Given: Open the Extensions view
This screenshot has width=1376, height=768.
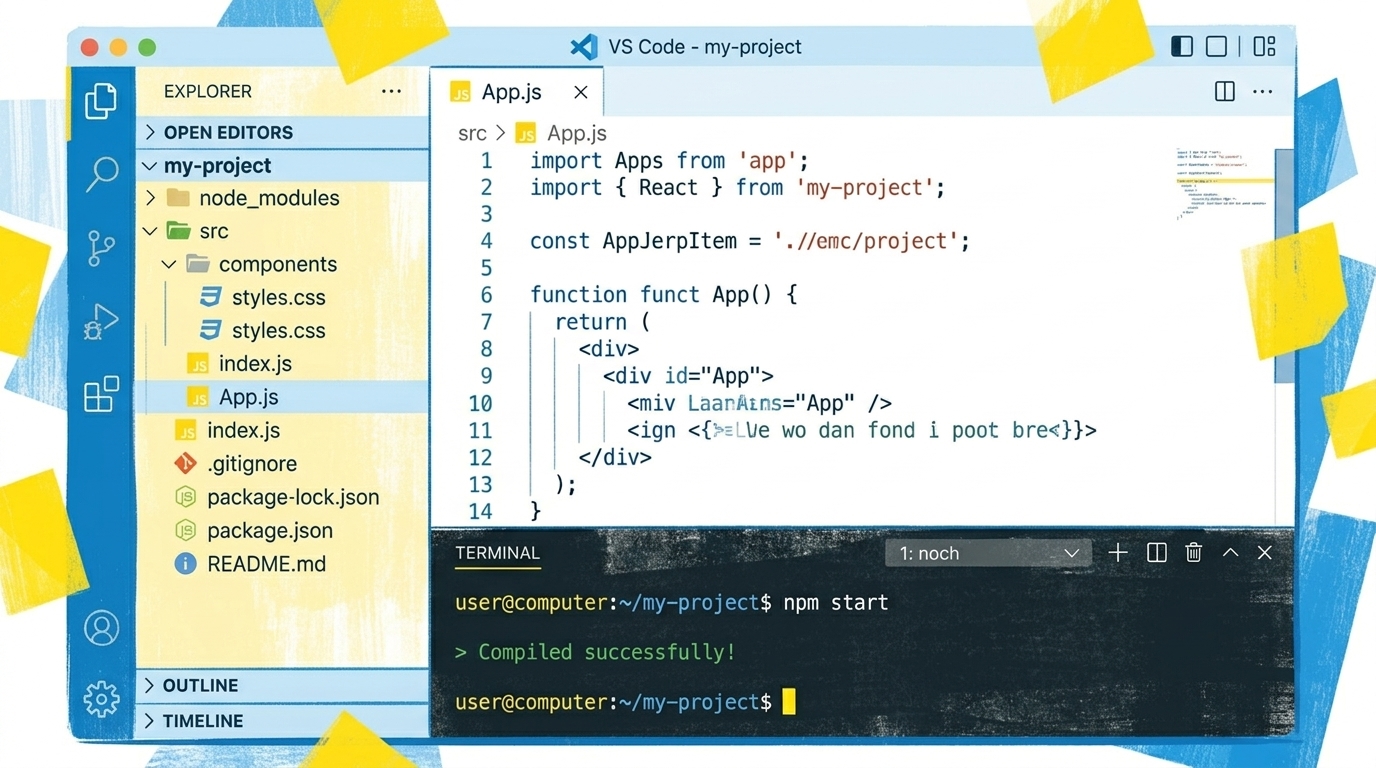Looking at the screenshot, I should 101,395.
